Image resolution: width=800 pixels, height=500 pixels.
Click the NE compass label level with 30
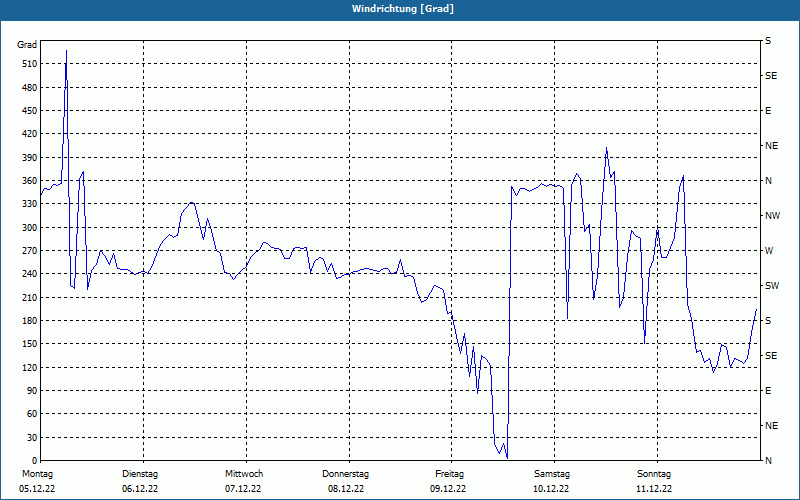coord(771,426)
